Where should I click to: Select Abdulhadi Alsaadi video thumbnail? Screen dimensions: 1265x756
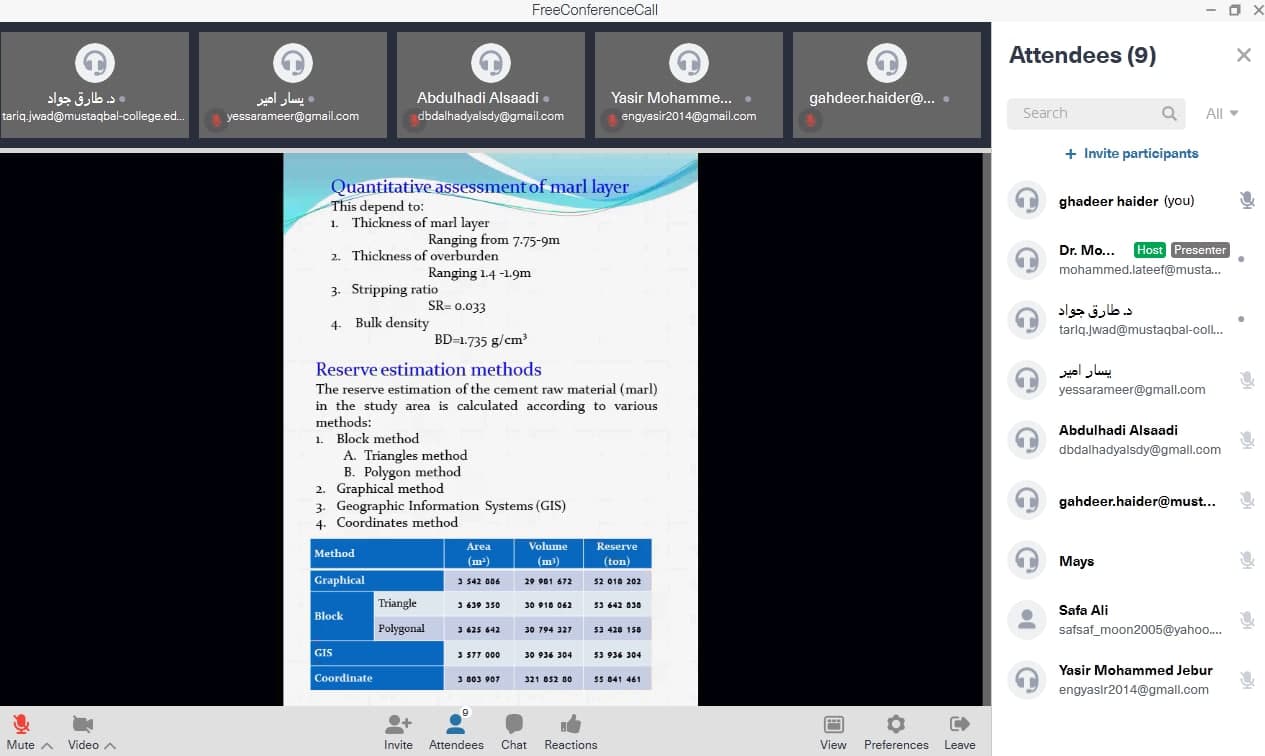490,85
